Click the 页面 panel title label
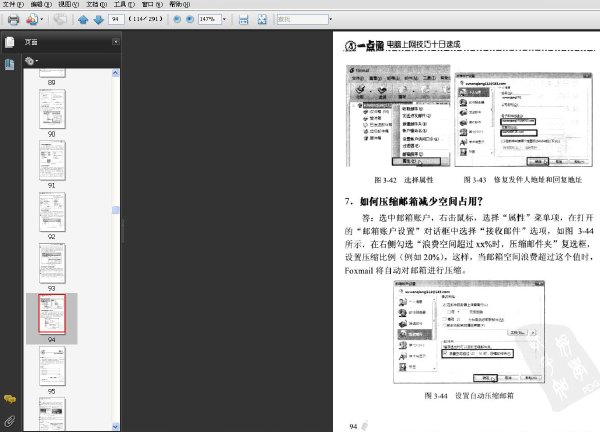The image size is (600, 432). (x=31, y=42)
